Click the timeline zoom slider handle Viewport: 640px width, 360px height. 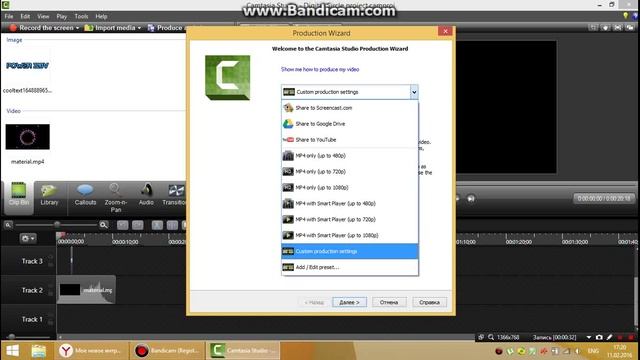tap(57, 224)
